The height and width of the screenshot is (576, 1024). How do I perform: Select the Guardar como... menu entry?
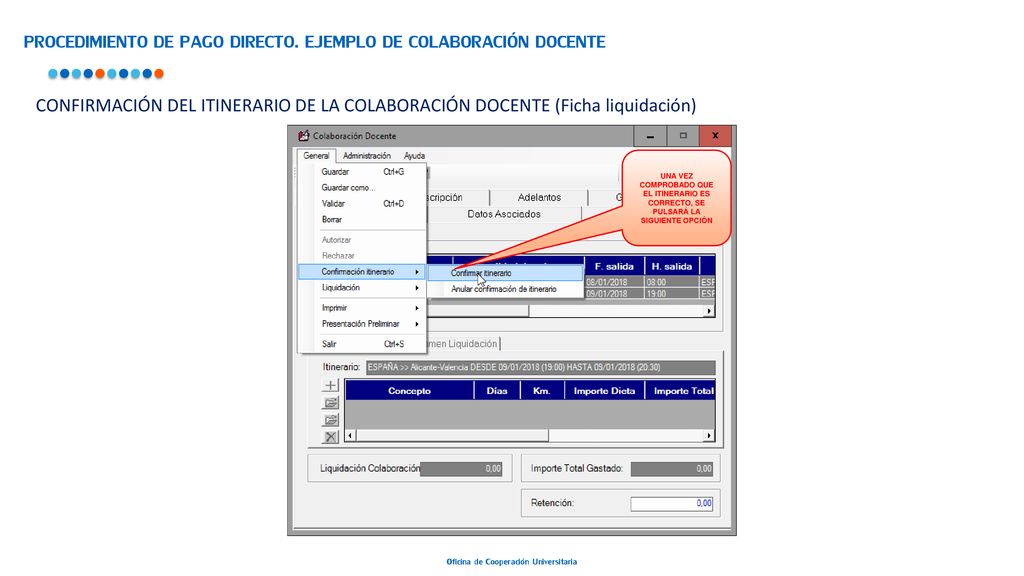tap(362, 187)
